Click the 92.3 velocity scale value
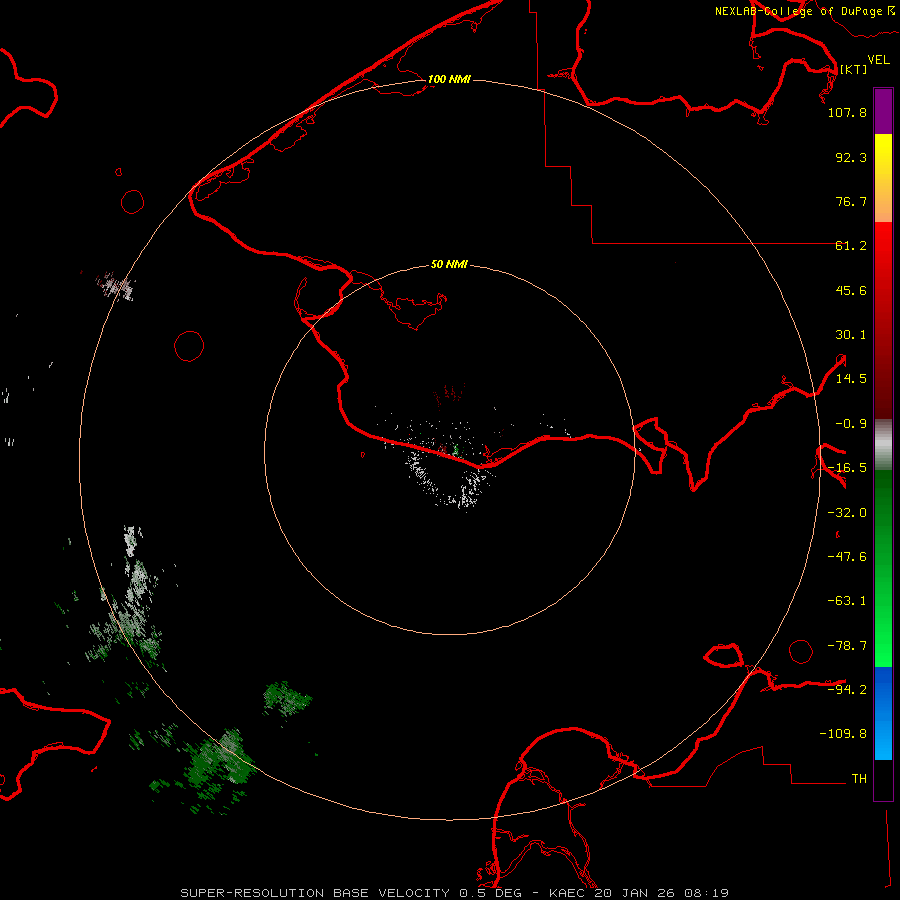900x900 pixels. click(851, 157)
